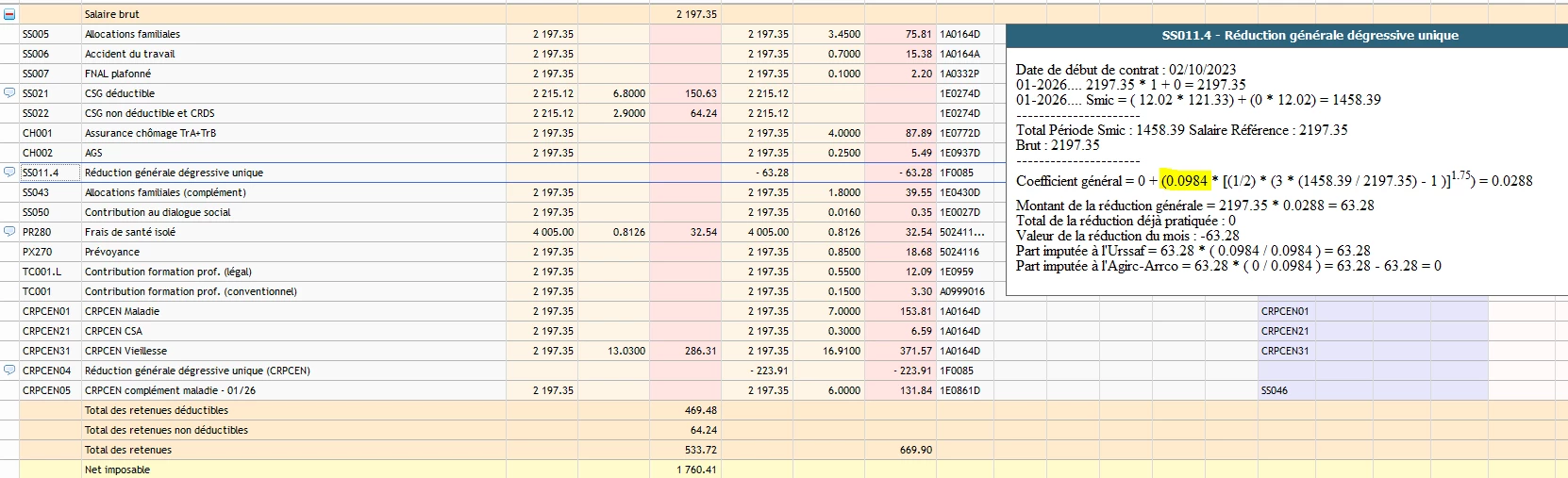Click tooltip line 'Montant de la réduction générale'
Viewport: 1568px width, 478px height.
1194,206
